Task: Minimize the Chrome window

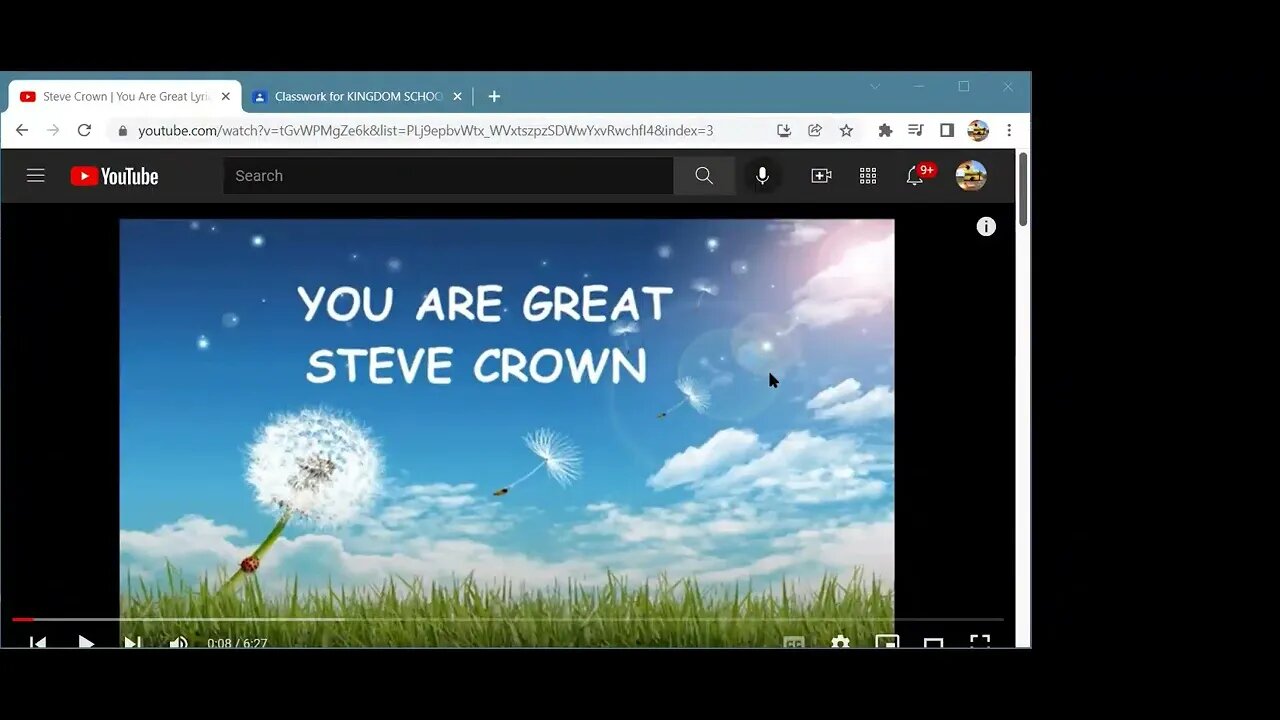Action: [x=919, y=87]
